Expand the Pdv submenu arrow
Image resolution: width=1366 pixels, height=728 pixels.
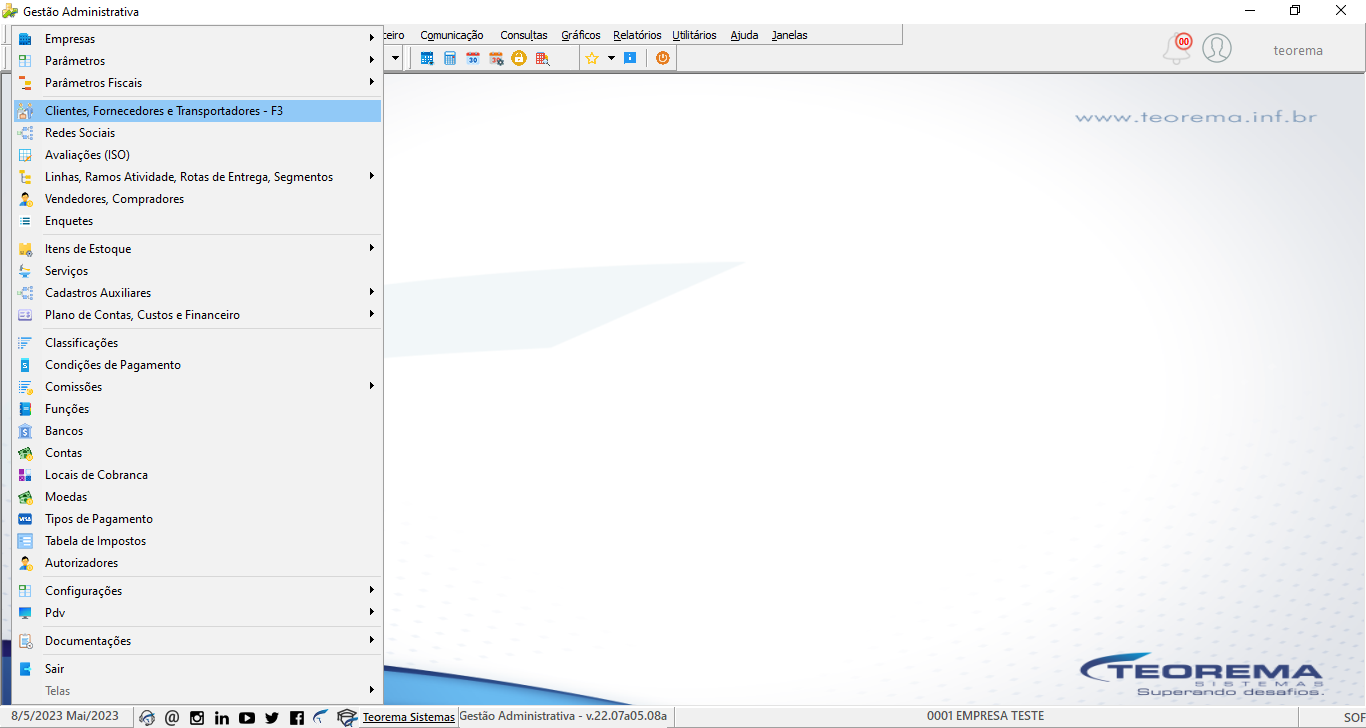[371, 612]
